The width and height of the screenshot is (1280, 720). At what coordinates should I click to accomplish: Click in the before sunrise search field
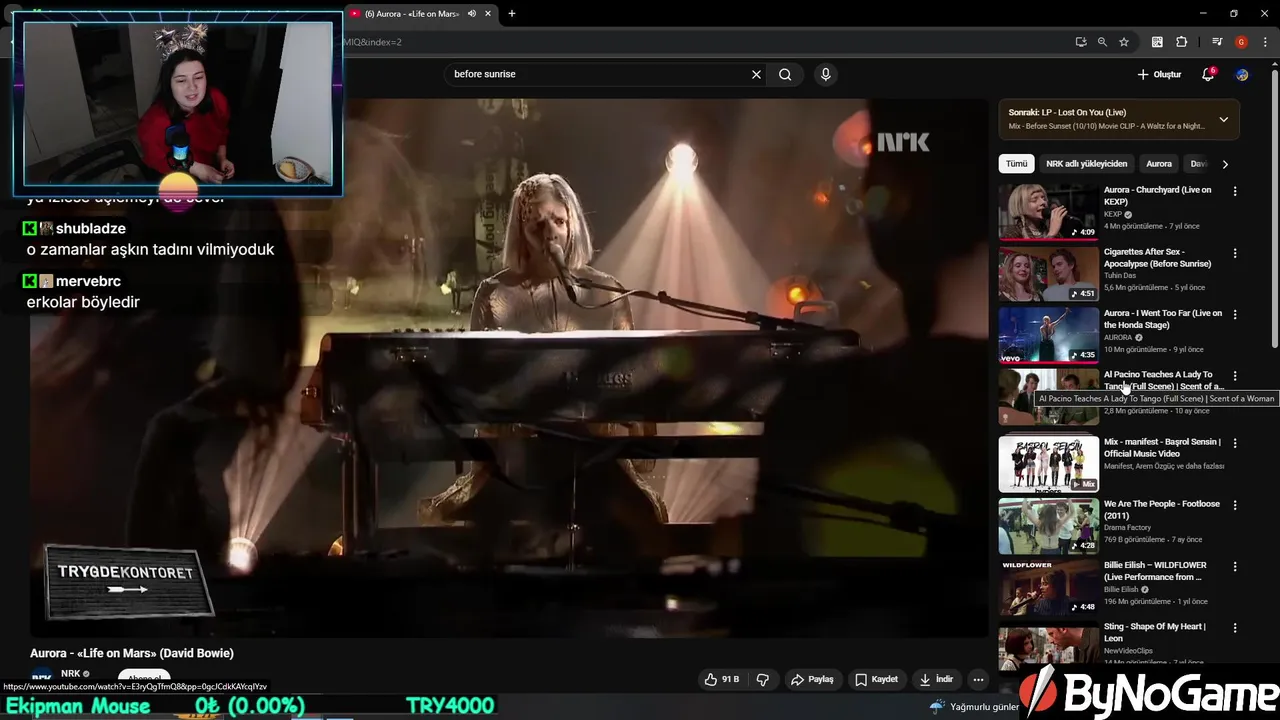(595, 74)
